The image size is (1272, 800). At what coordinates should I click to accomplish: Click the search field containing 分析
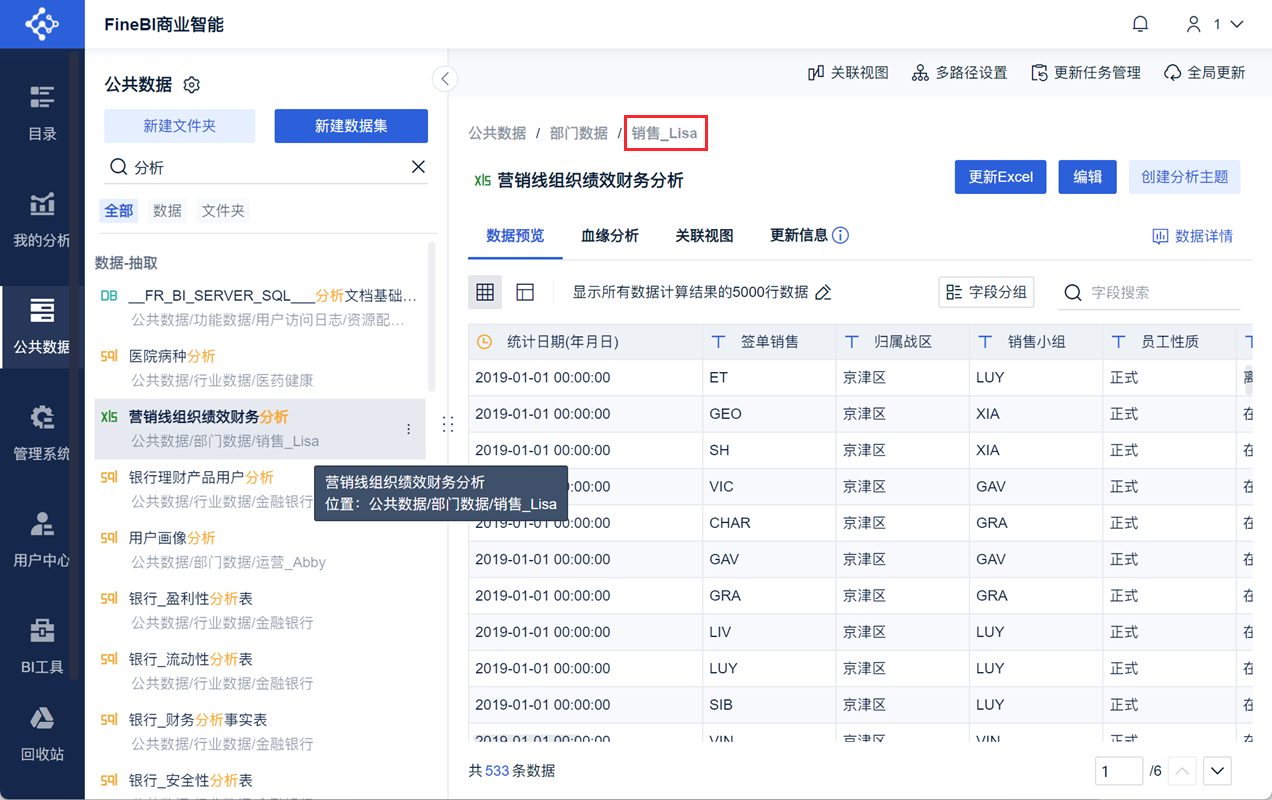tap(265, 167)
